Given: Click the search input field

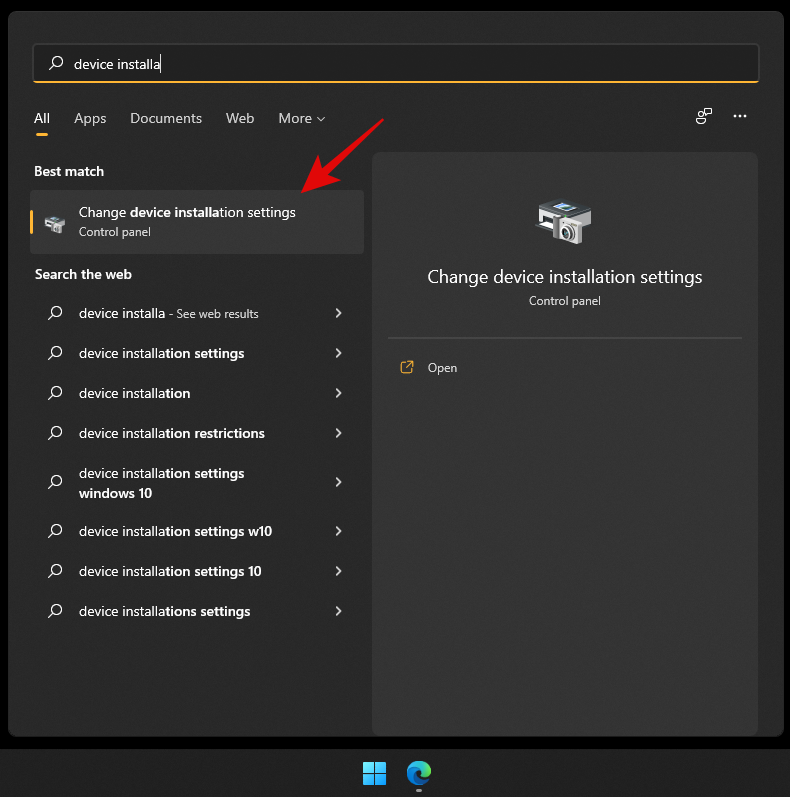Looking at the screenshot, I should point(400,63).
